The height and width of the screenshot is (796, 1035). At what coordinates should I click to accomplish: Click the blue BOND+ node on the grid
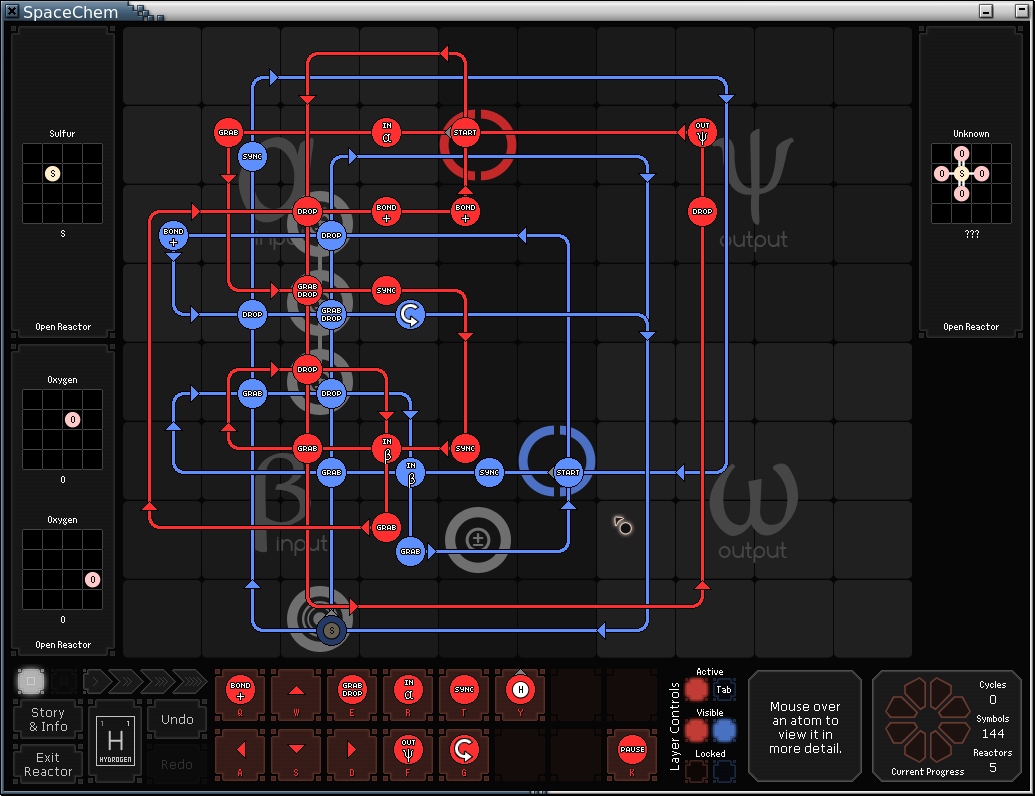pyautogui.click(x=173, y=236)
